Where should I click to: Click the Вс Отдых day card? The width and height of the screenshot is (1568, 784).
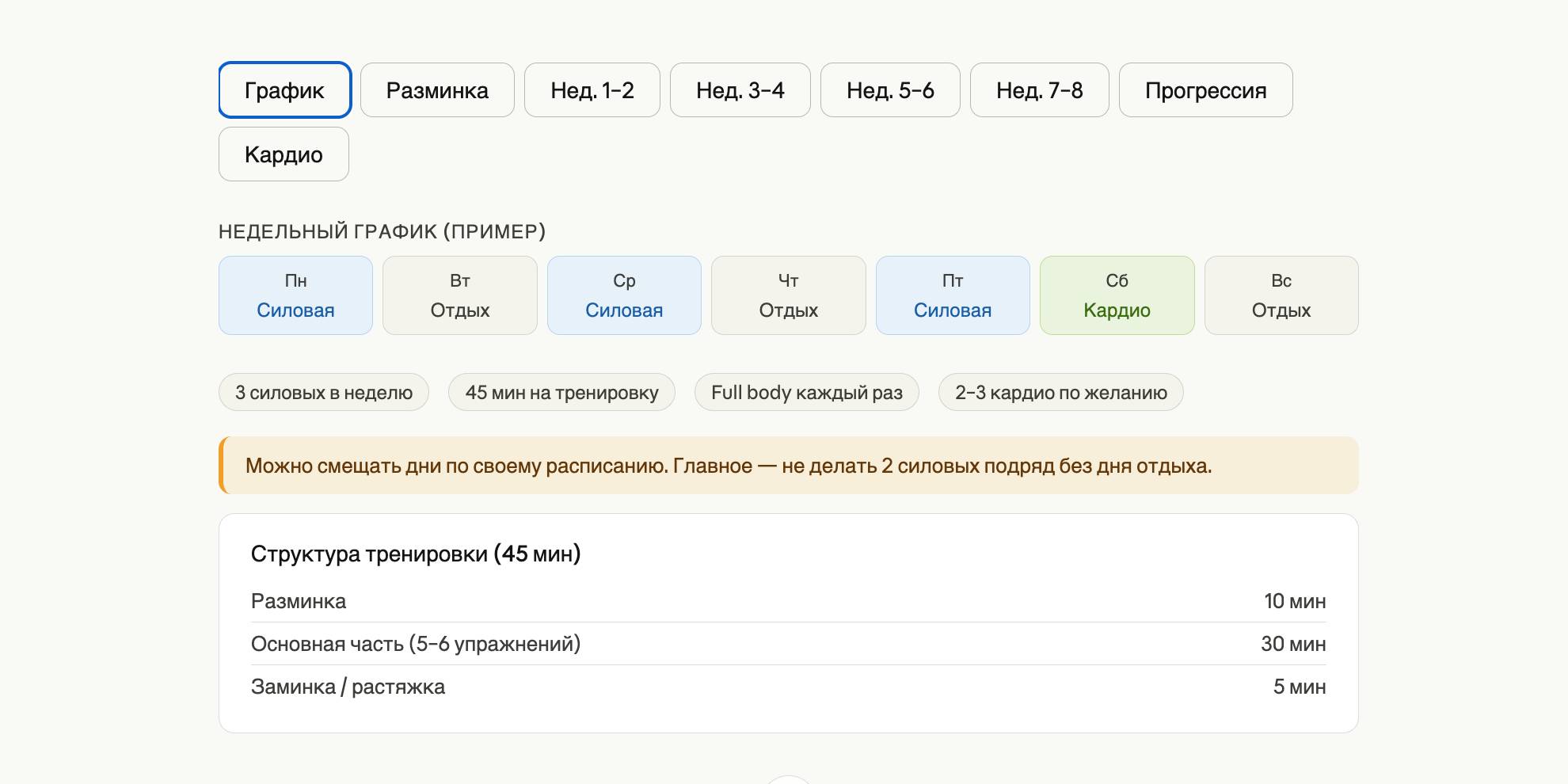(x=1281, y=295)
